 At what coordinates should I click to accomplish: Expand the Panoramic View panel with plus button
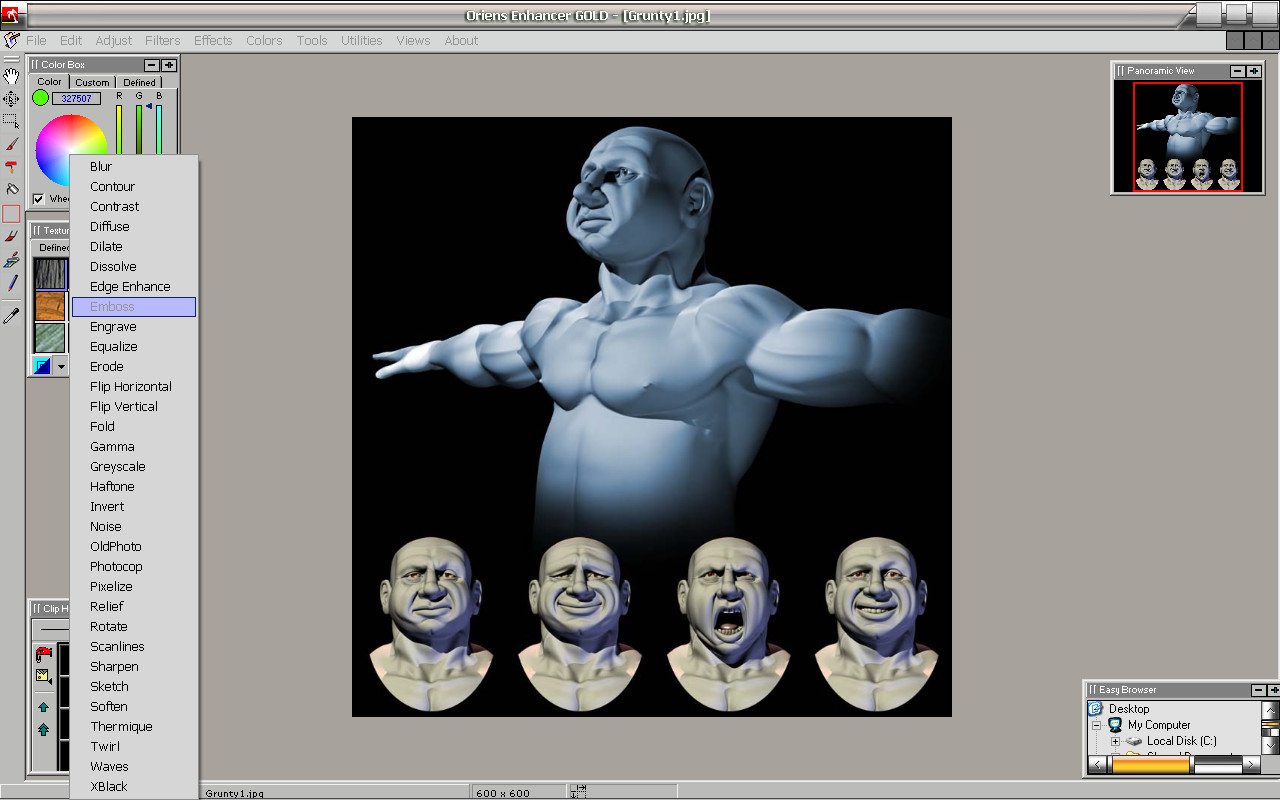tap(1254, 71)
